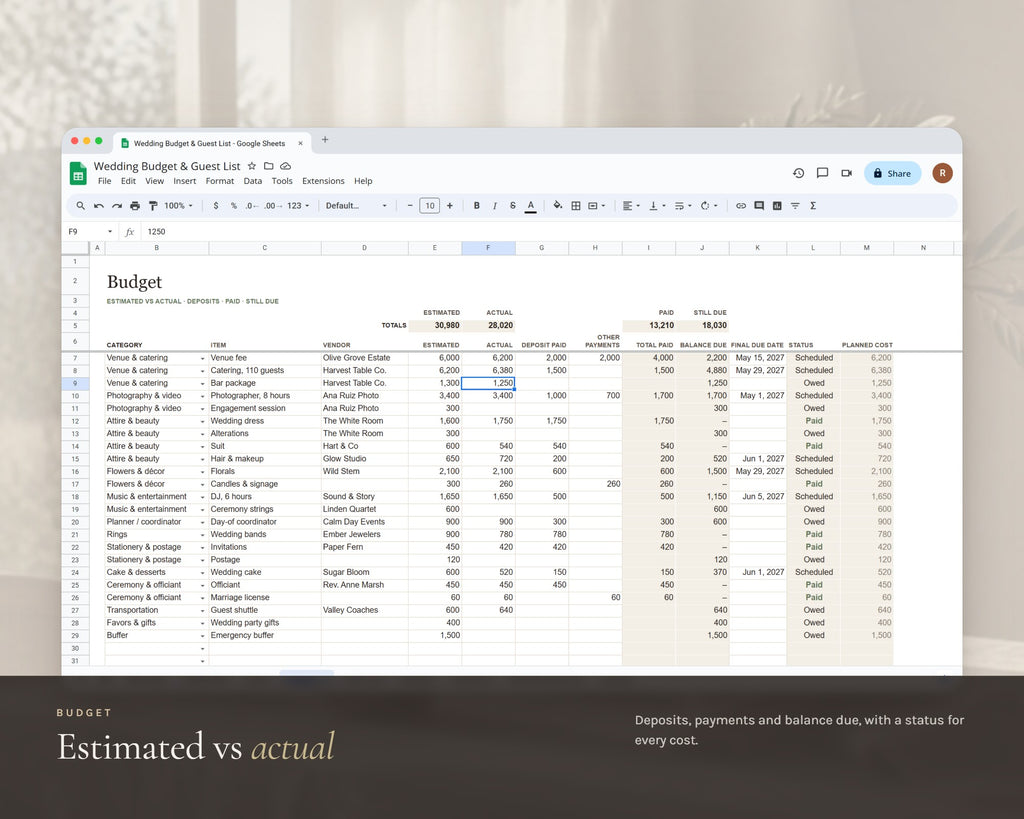Open the search menus magnifier icon
Image resolution: width=1024 pixels, height=819 pixels.
80,206
